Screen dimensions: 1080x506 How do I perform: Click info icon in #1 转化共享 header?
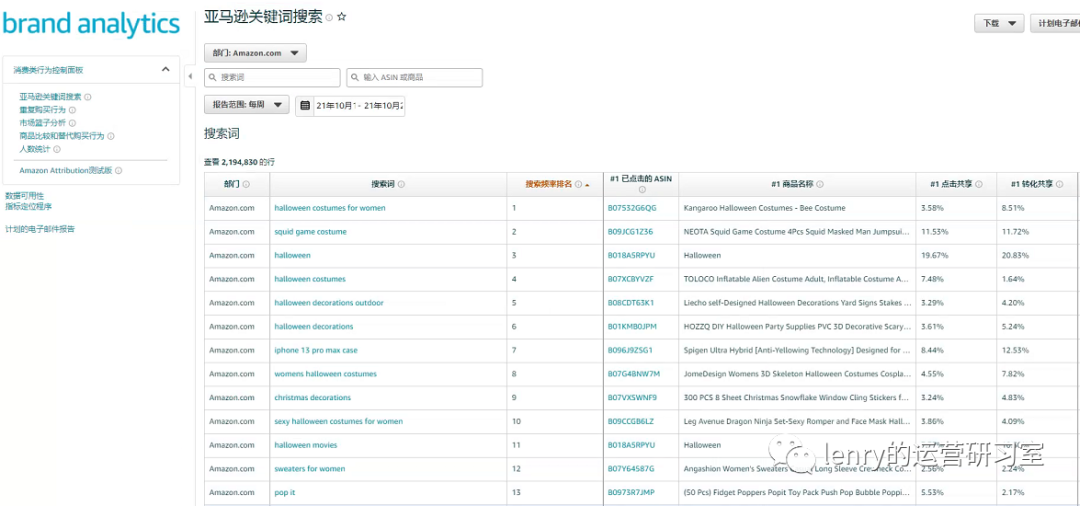[1059, 185]
